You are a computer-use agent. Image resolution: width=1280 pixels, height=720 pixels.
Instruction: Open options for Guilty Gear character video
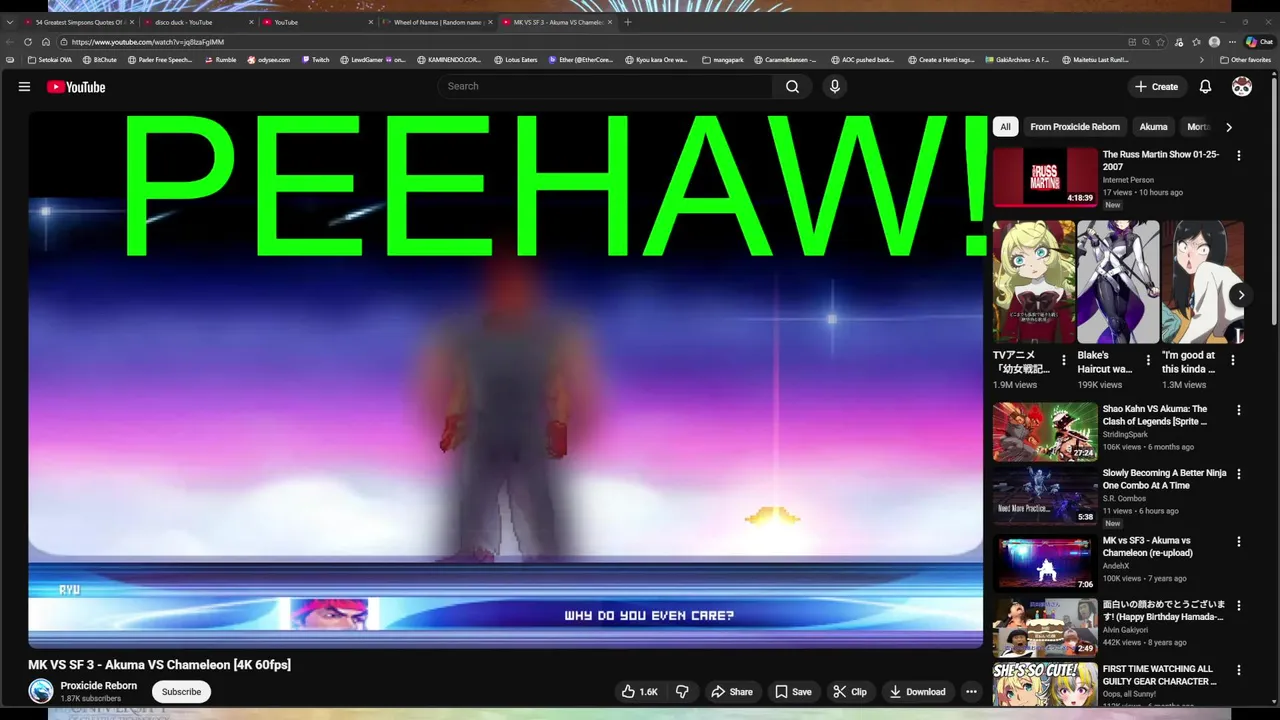point(1238,670)
